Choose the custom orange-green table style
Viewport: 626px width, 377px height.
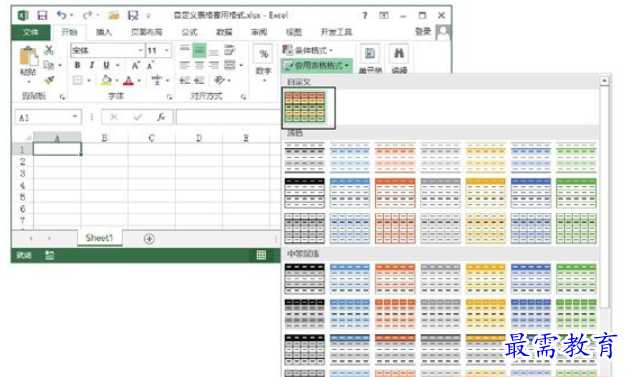click(x=305, y=107)
